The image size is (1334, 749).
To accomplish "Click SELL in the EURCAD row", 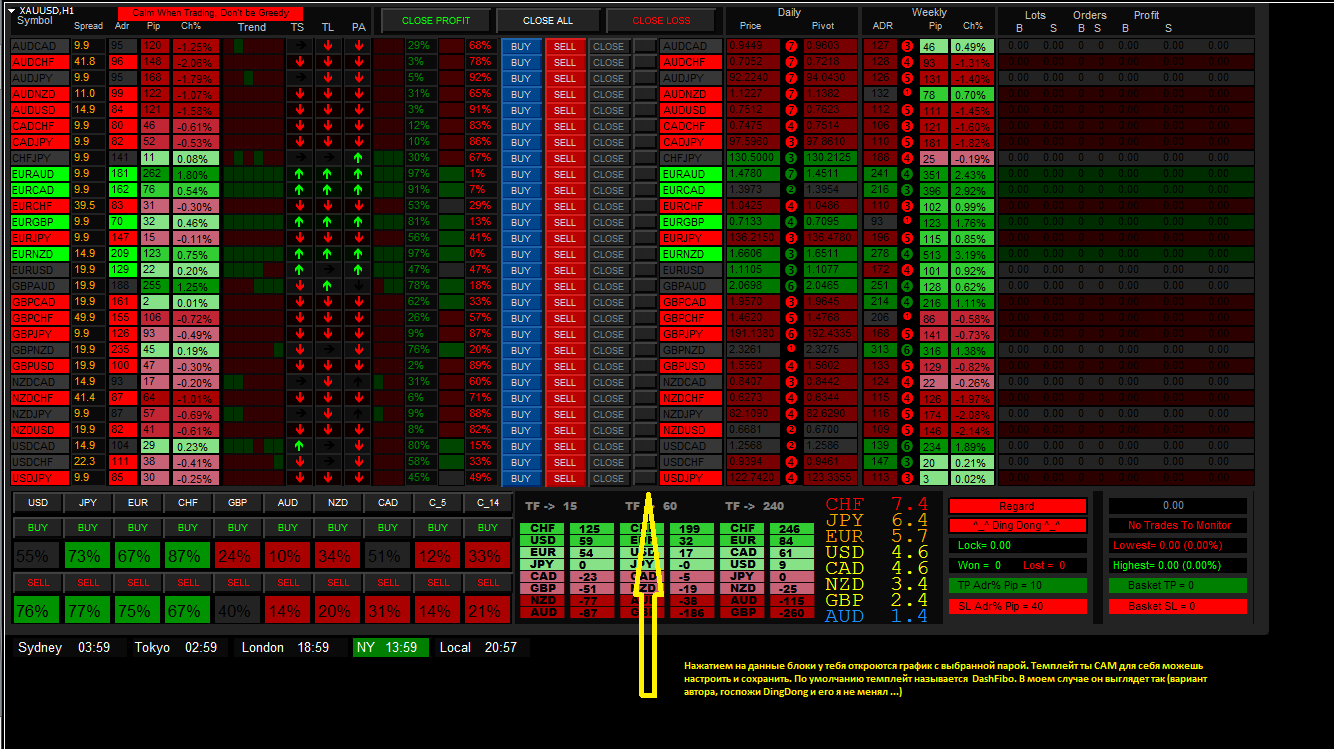I will (565, 190).
